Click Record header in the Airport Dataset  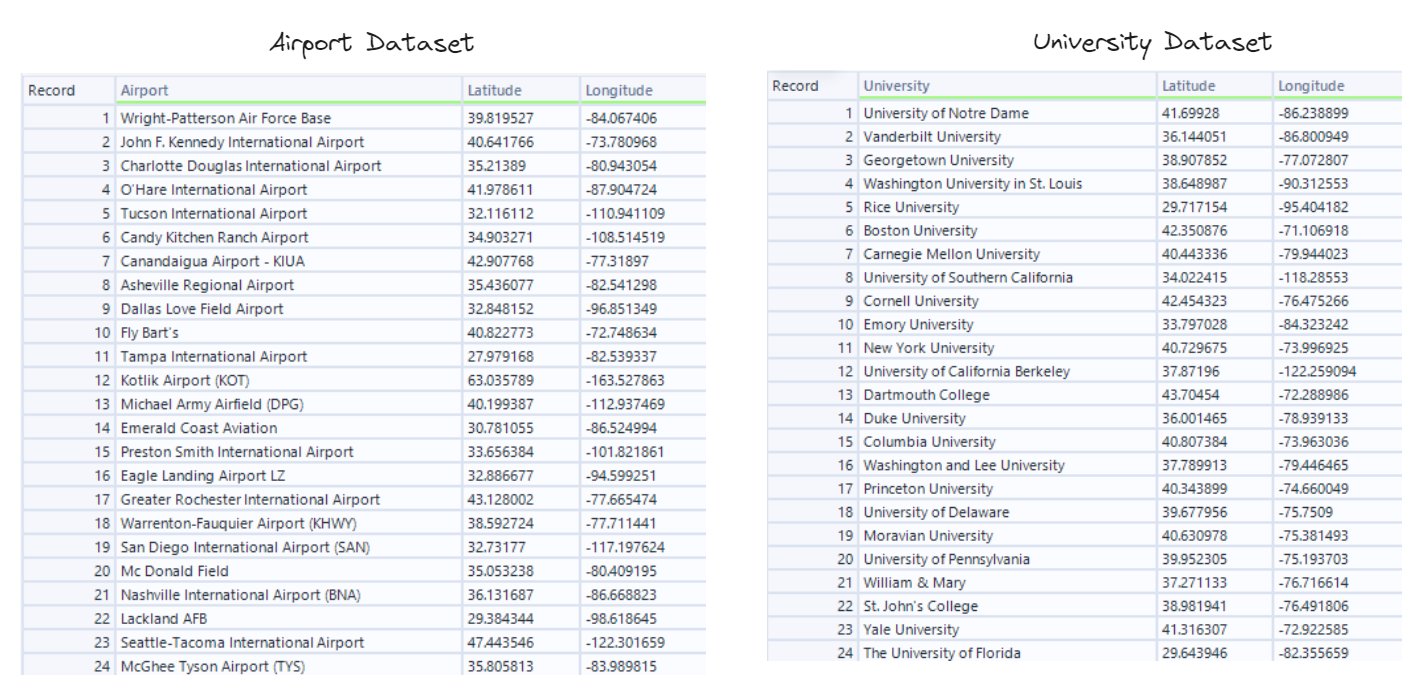pos(52,91)
